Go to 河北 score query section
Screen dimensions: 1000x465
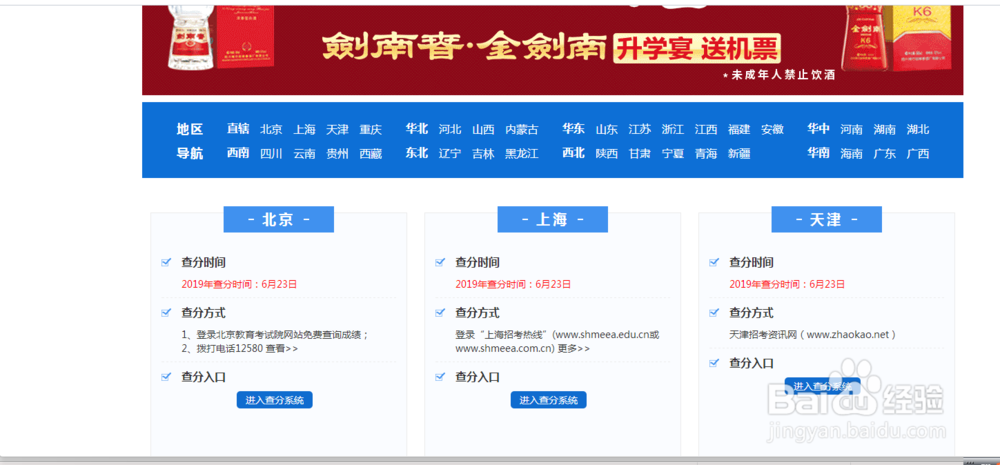pyautogui.click(x=450, y=129)
